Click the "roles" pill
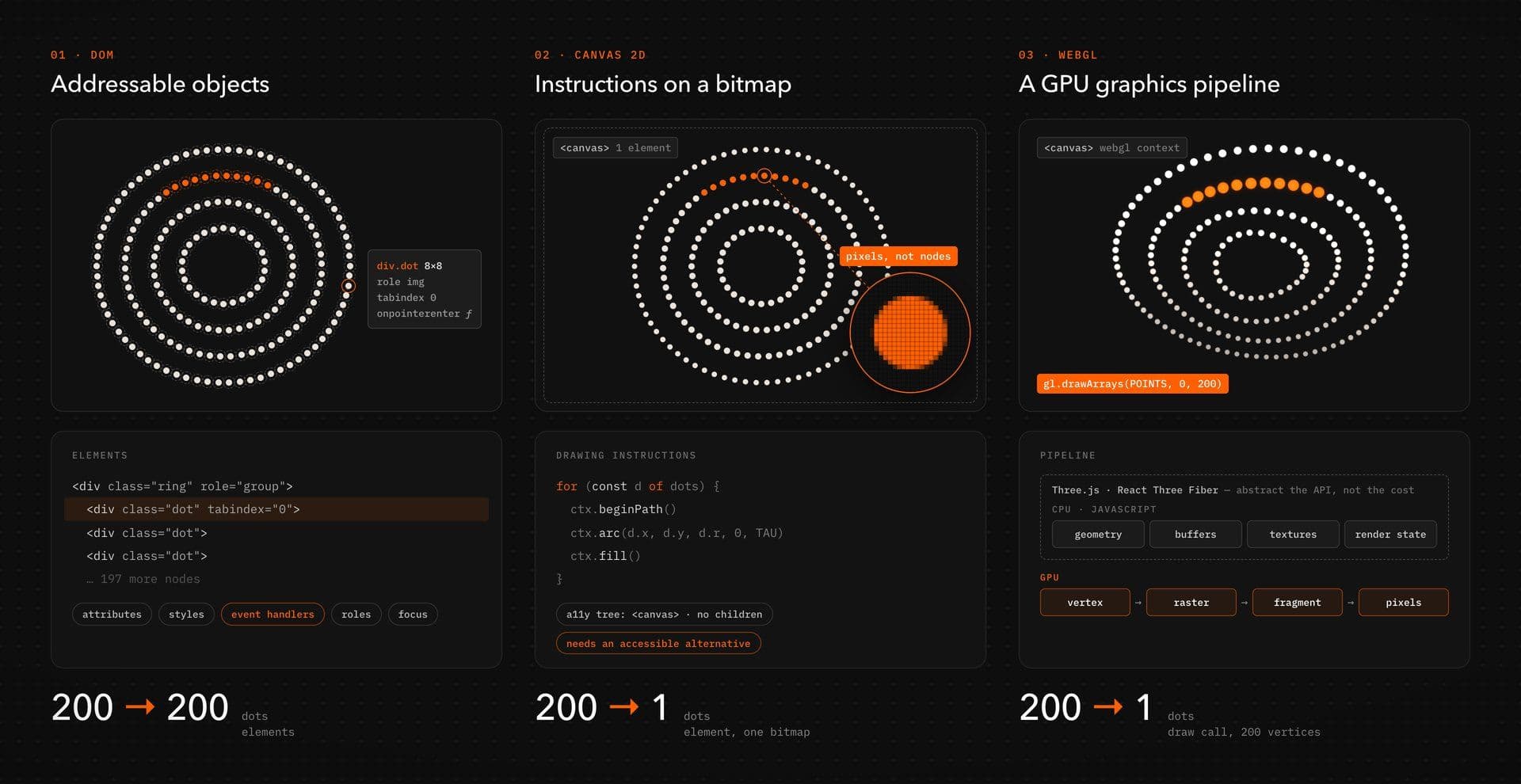Image resolution: width=1521 pixels, height=784 pixels. pos(356,615)
